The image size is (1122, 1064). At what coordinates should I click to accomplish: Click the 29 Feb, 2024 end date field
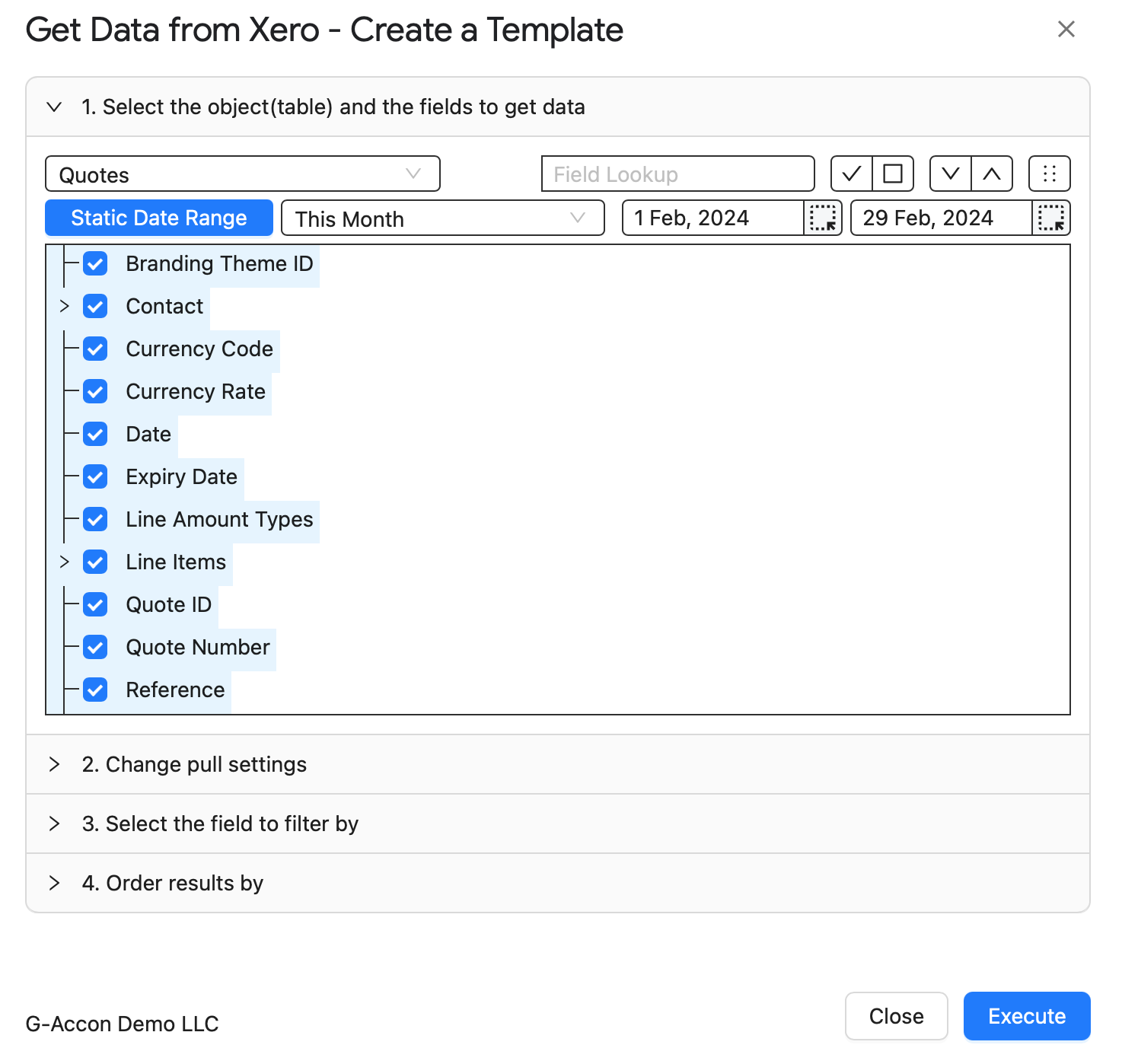[x=942, y=218]
